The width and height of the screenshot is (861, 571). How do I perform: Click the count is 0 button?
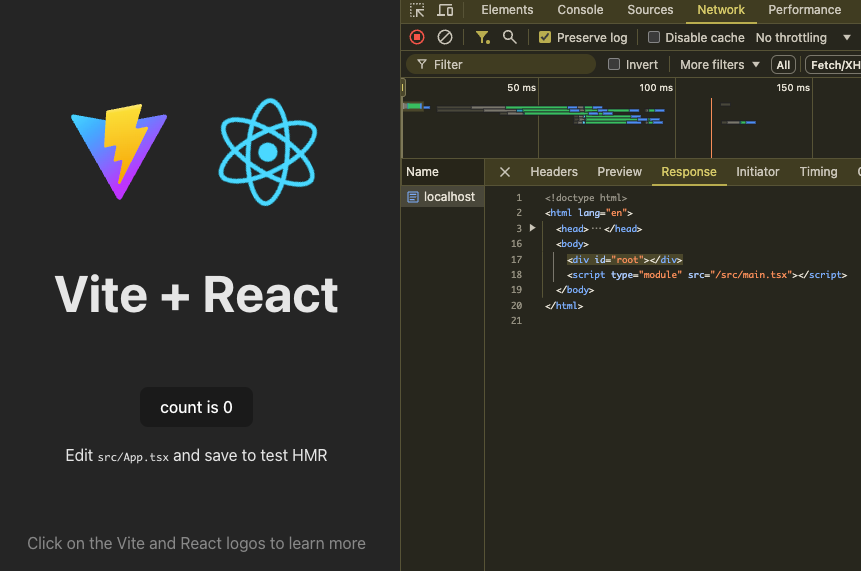pyautogui.click(x=196, y=407)
